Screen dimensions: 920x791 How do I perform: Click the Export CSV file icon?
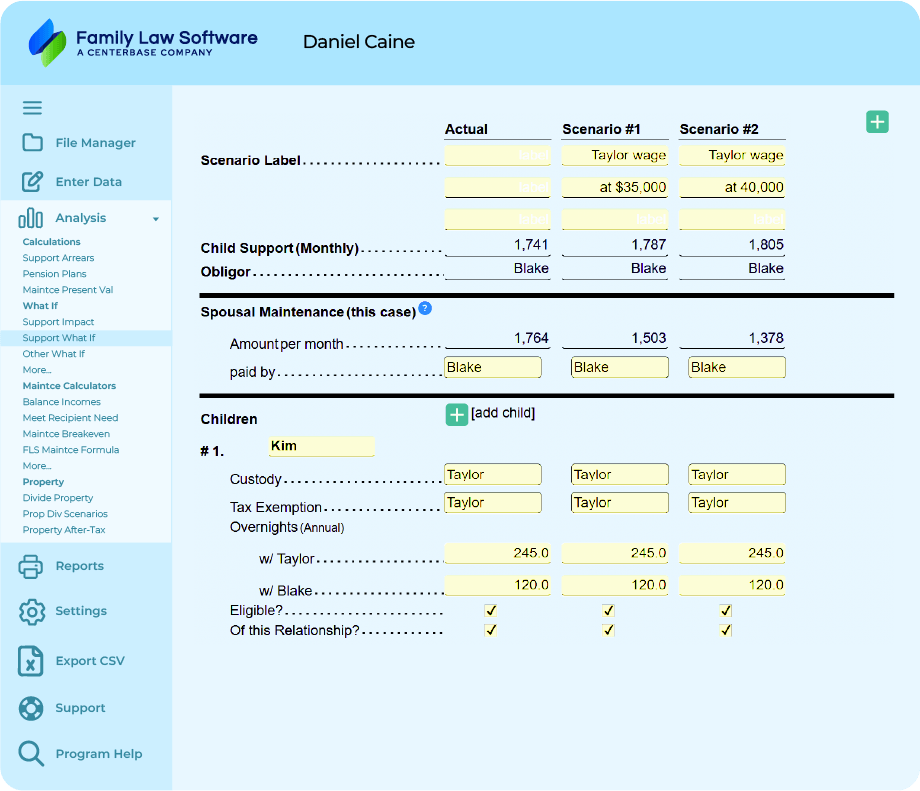pyautogui.click(x=32, y=661)
